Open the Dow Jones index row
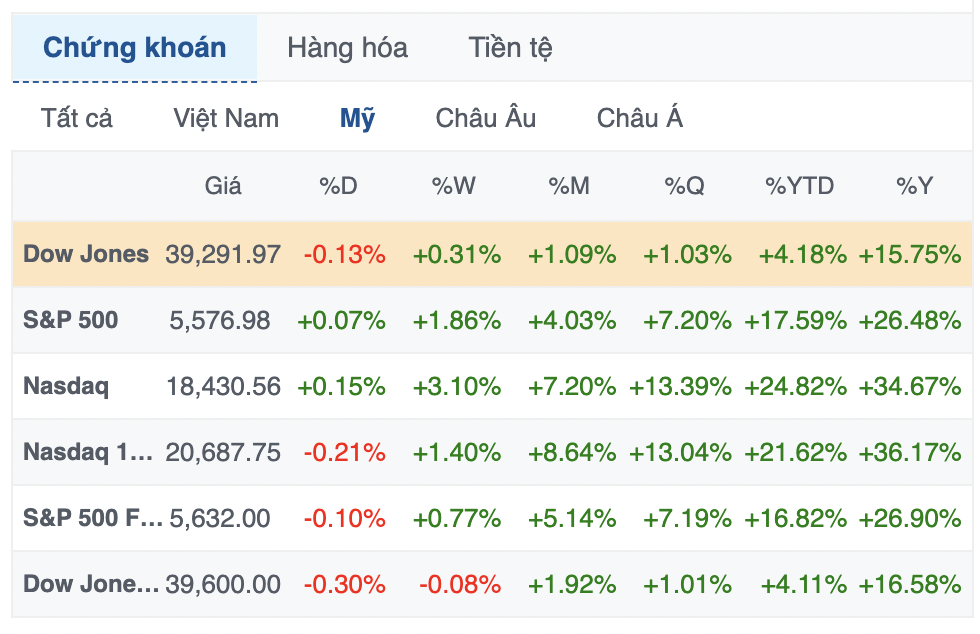The image size is (980, 634). [x=492, y=254]
